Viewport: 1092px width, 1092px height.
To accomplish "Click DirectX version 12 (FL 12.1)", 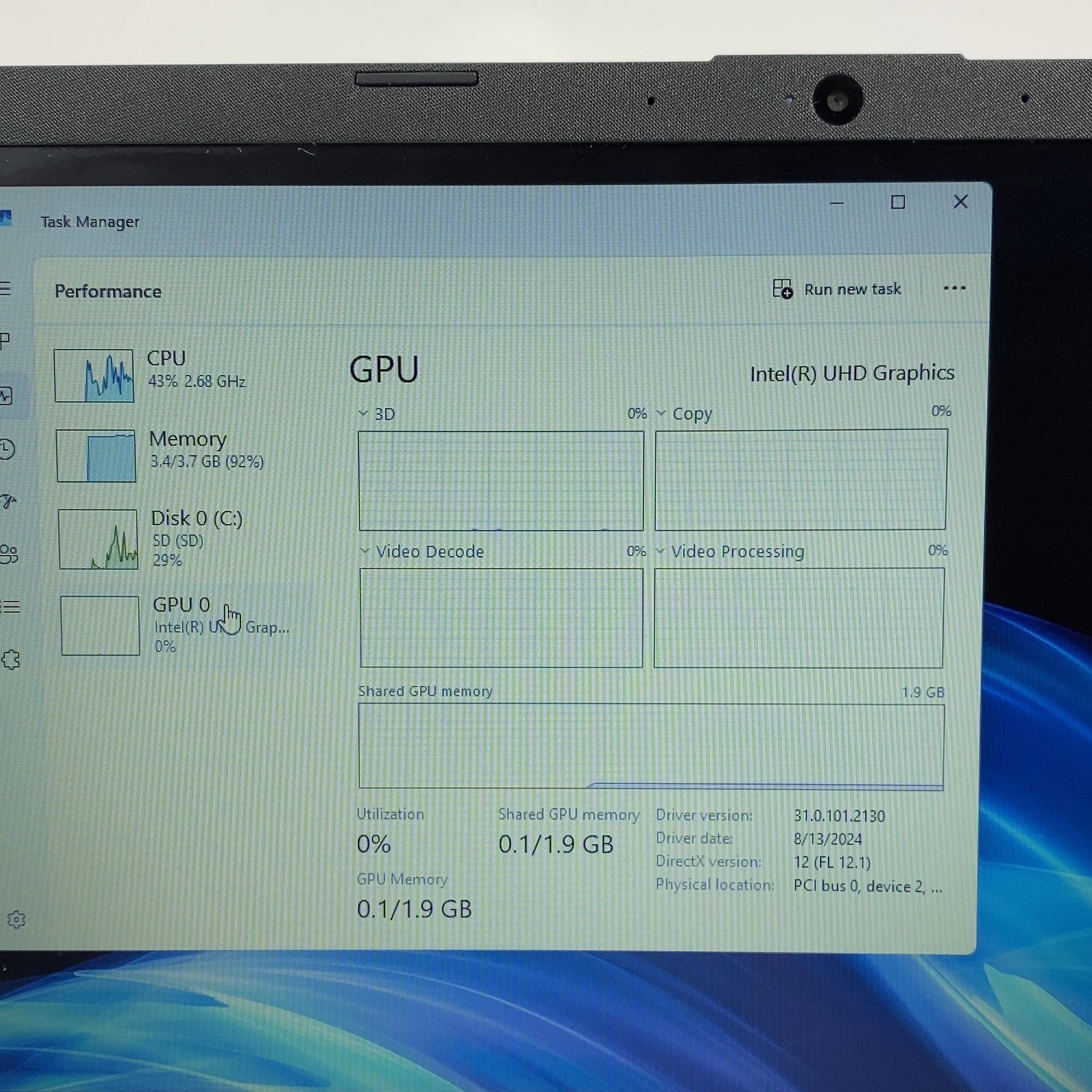I will click(x=832, y=863).
